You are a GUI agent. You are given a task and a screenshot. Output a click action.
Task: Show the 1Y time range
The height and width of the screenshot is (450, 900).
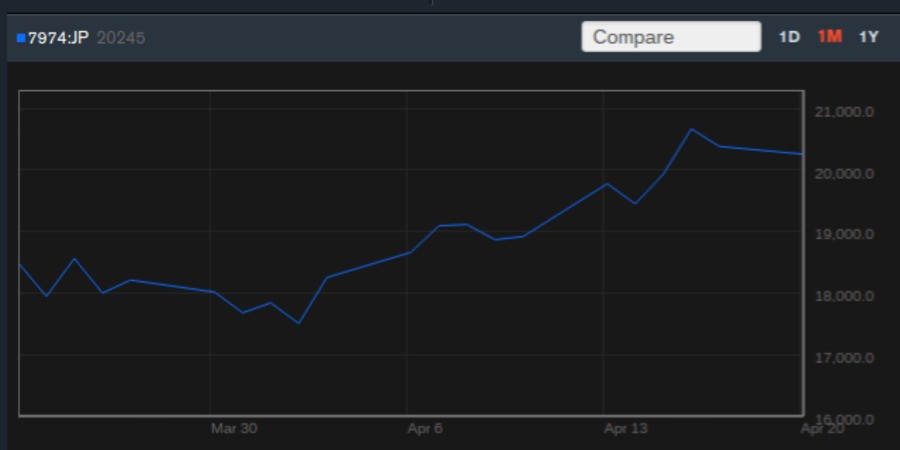(868, 37)
